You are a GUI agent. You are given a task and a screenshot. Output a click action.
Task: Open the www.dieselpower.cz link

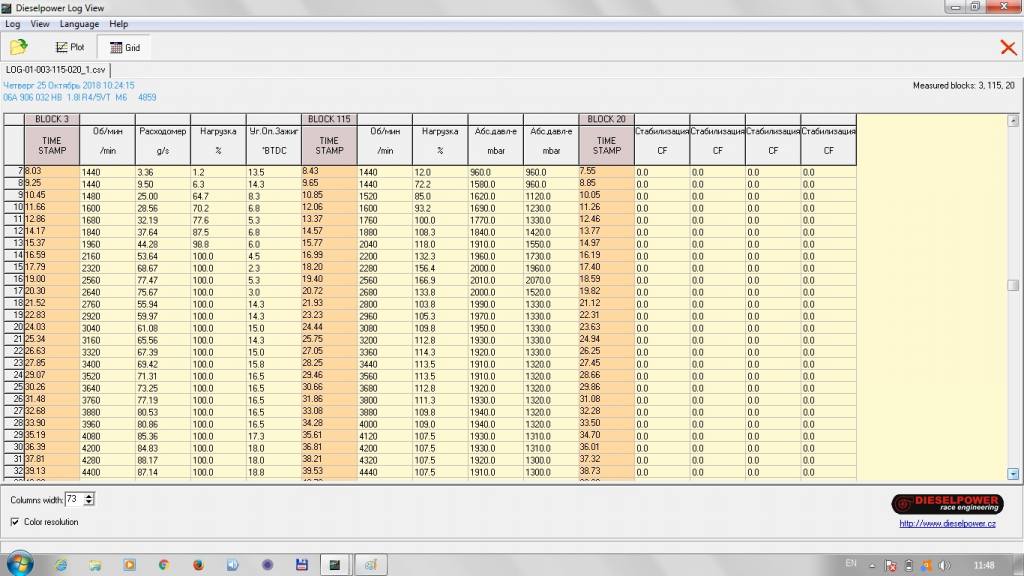coord(946,523)
